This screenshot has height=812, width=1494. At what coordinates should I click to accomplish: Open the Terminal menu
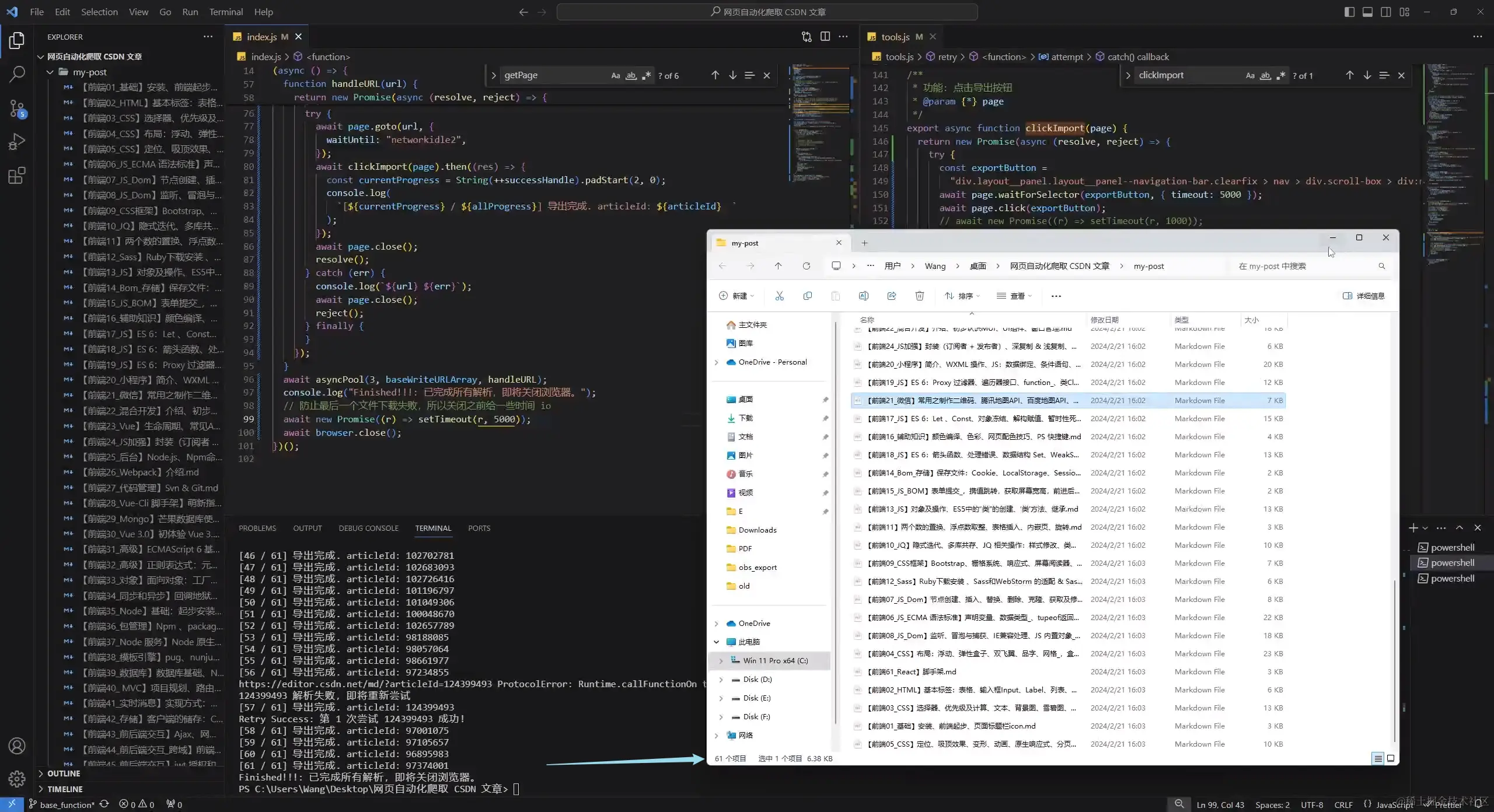point(226,12)
